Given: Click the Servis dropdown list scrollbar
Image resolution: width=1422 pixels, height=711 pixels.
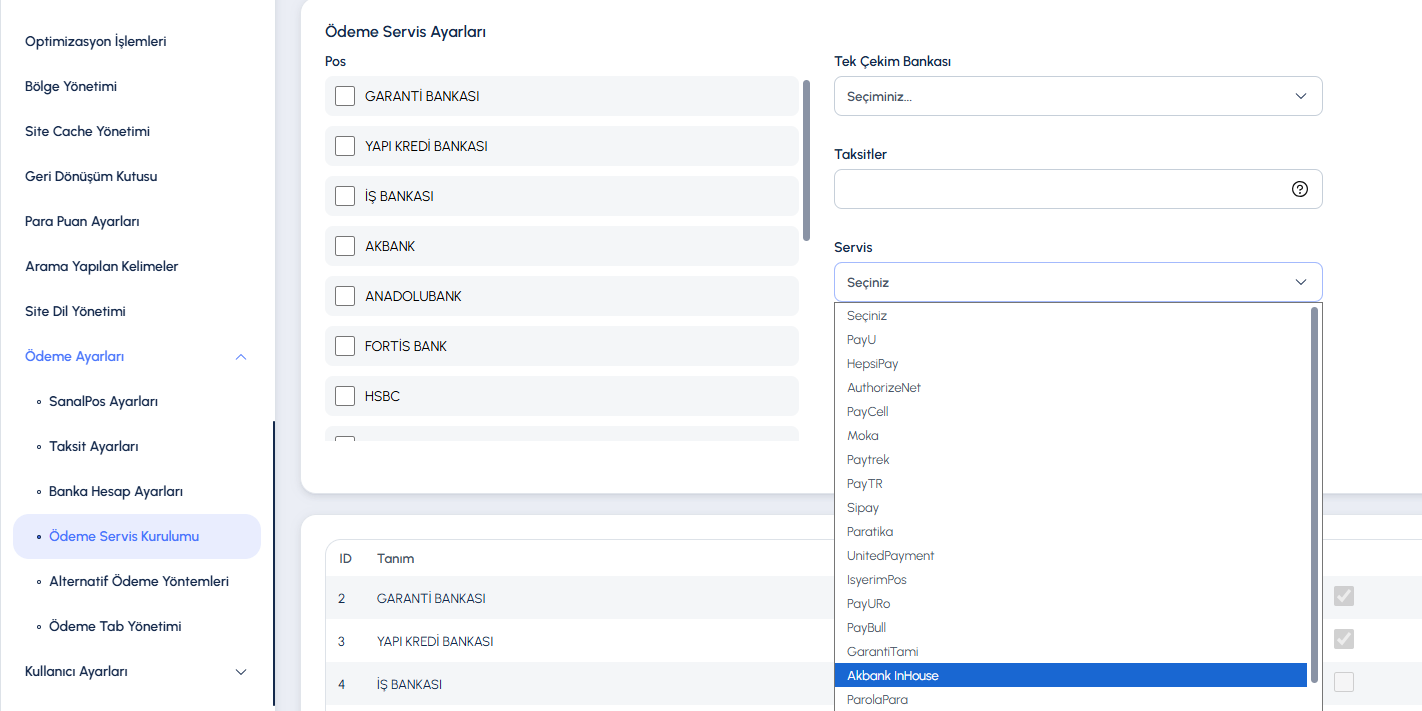Looking at the screenshot, I should tap(1314, 495).
